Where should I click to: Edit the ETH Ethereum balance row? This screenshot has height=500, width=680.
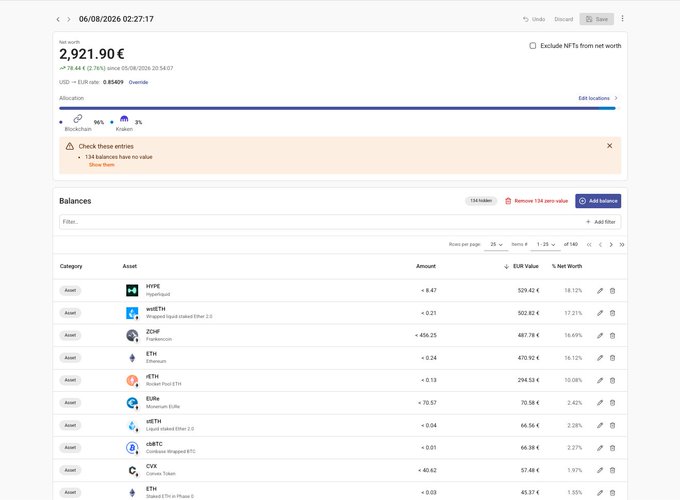click(600, 358)
